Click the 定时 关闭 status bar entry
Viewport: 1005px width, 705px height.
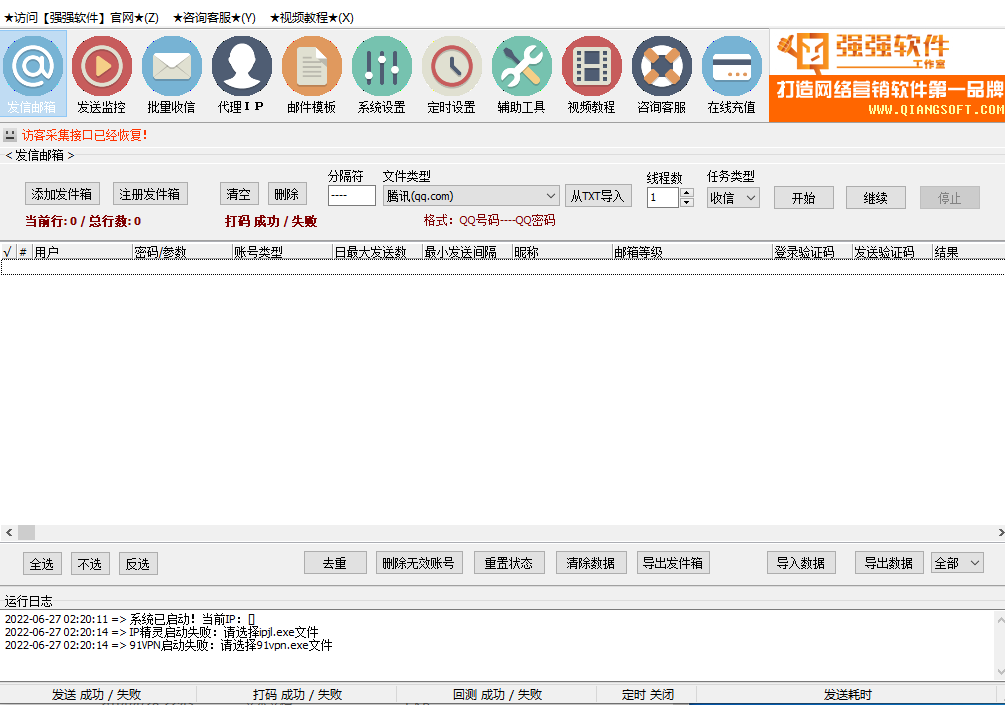pyautogui.click(x=647, y=694)
